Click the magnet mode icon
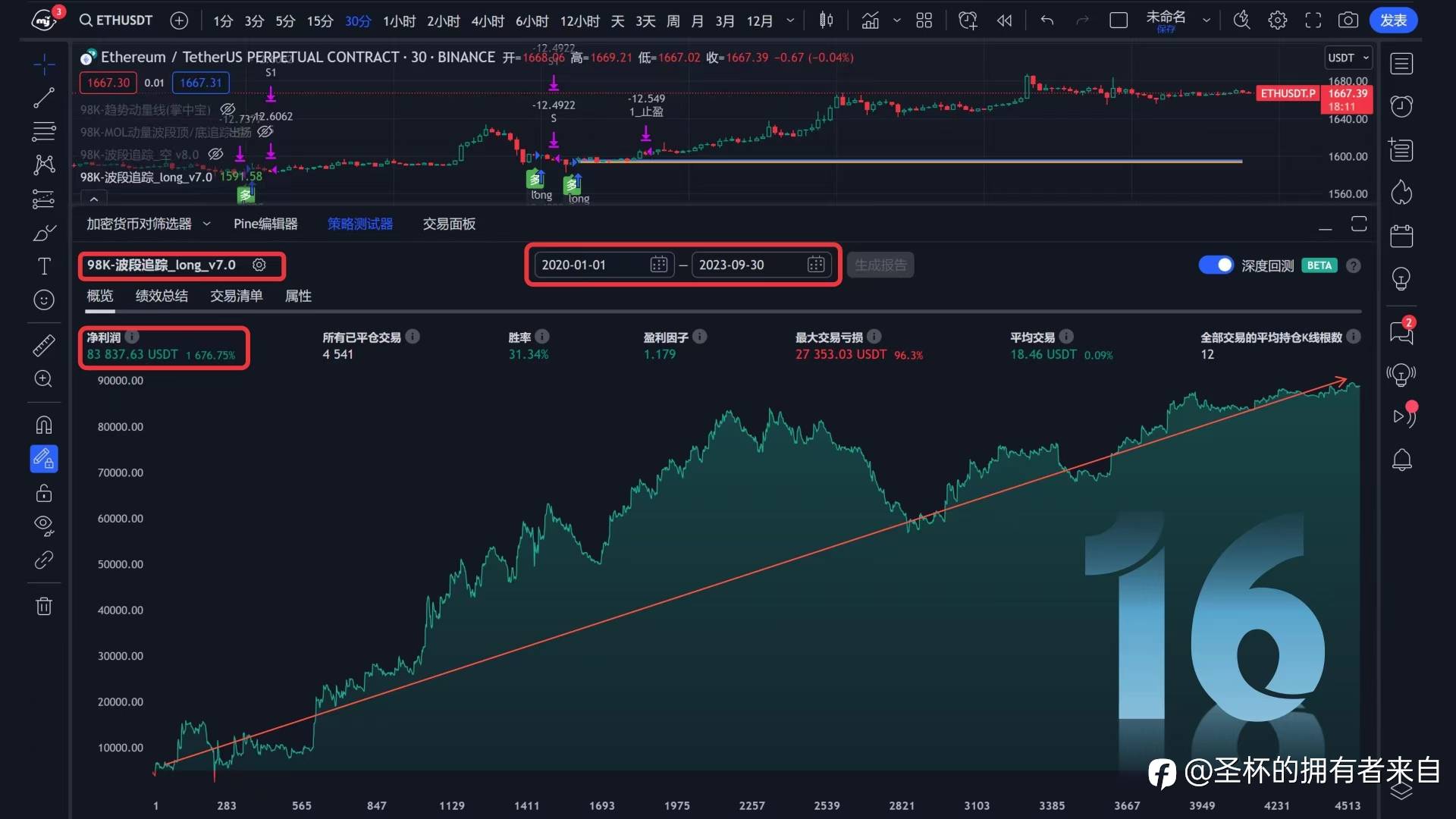 click(44, 425)
